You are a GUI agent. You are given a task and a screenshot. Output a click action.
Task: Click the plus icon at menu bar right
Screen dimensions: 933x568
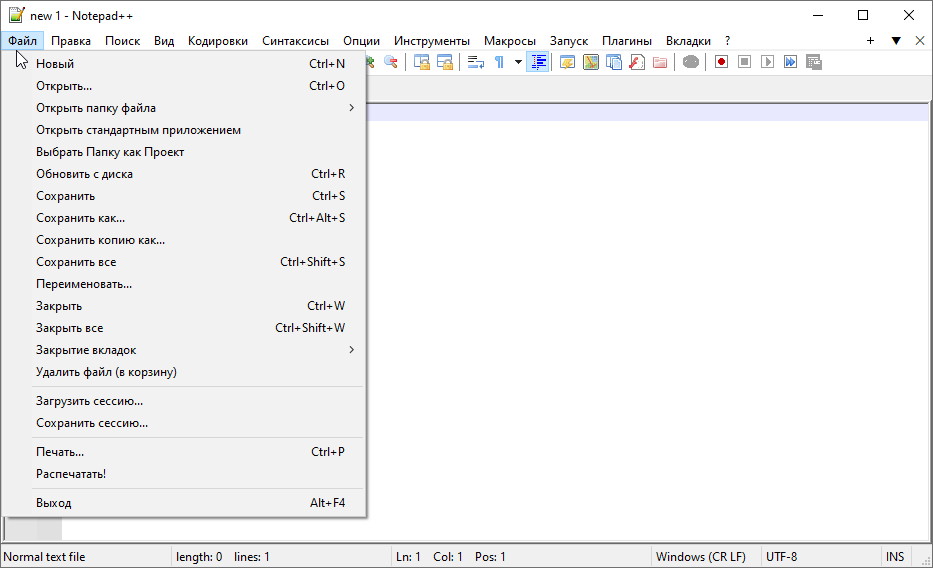pos(871,40)
